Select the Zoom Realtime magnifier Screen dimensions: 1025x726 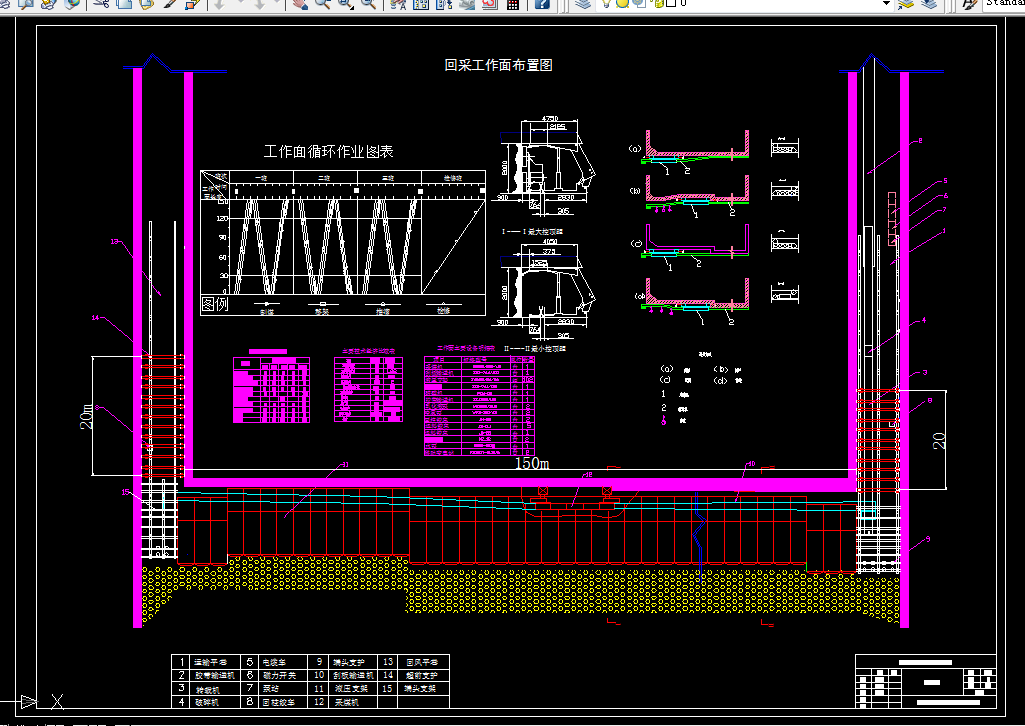(x=322, y=3)
